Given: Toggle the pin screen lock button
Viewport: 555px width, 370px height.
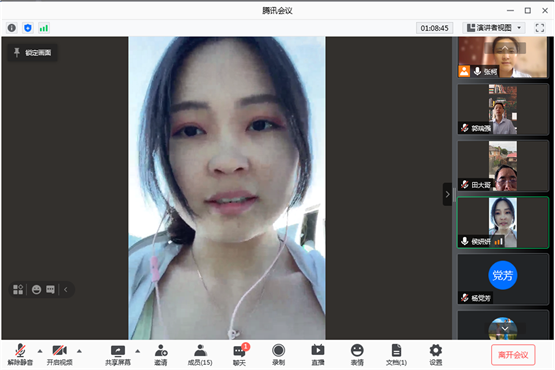Looking at the screenshot, I should click(x=33, y=53).
